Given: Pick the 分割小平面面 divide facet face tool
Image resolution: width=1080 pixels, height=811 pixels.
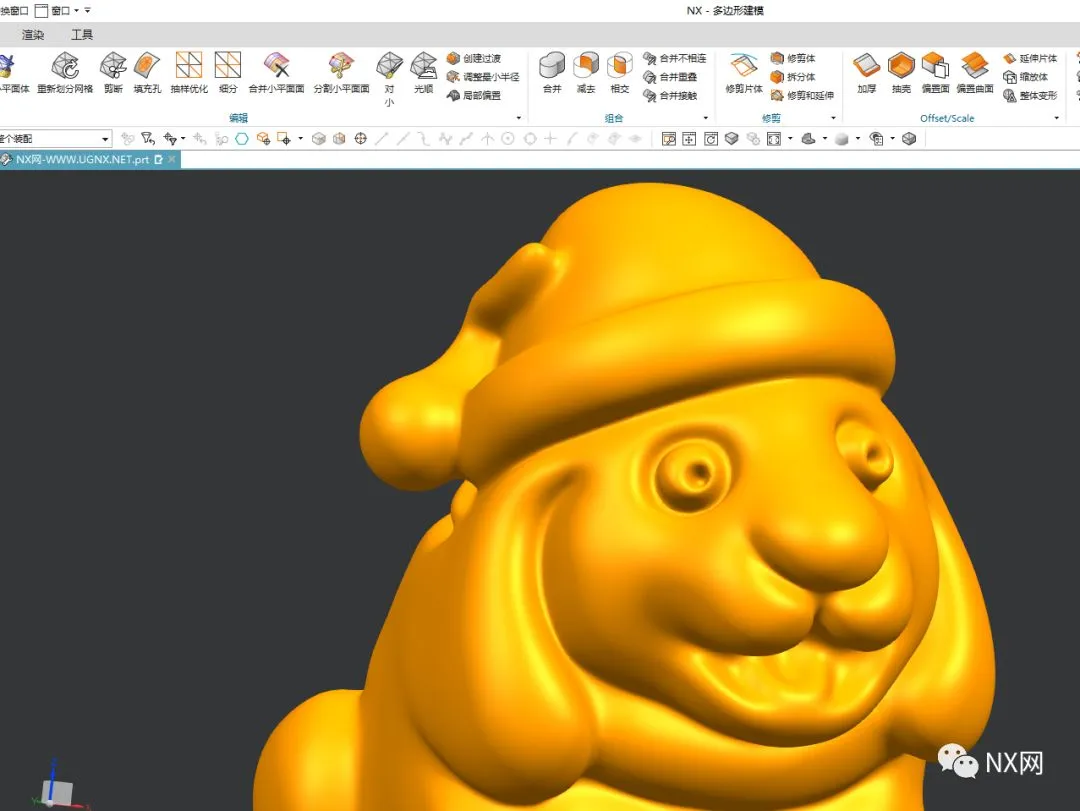Looking at the screenshot, I should [x=342, y=72].
